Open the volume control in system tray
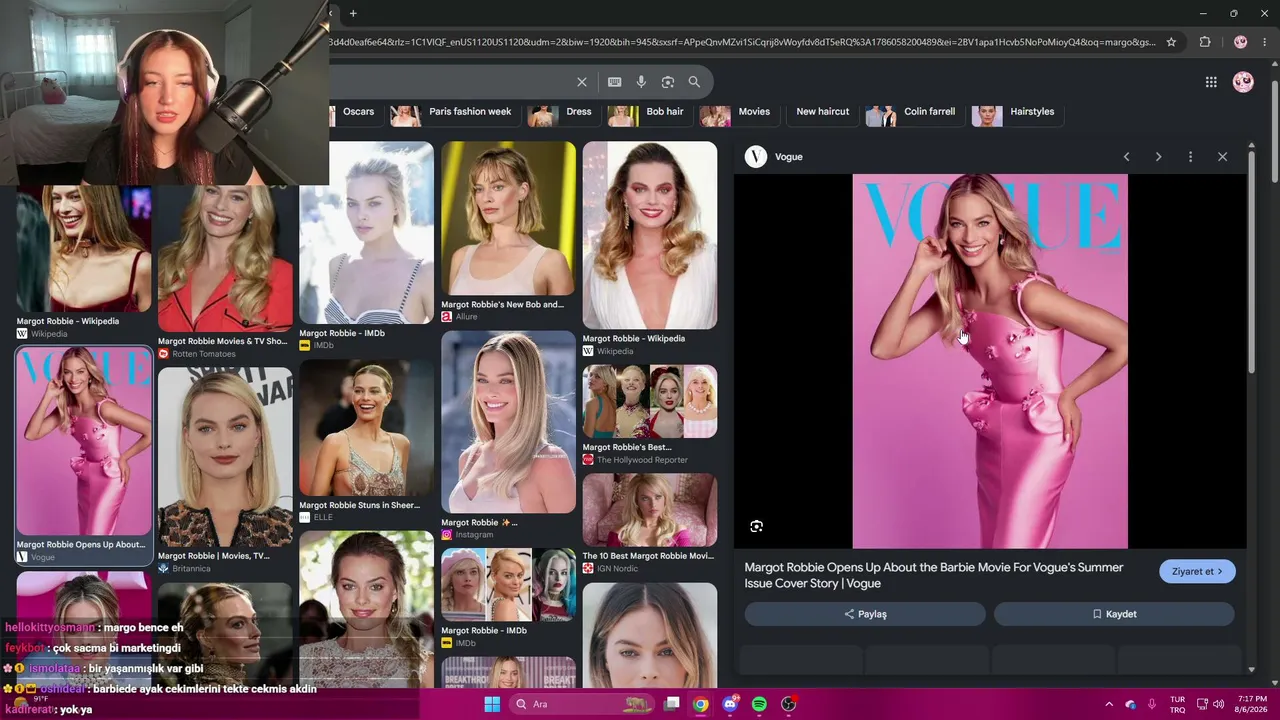The image size is (1280, 720). 1218,704
